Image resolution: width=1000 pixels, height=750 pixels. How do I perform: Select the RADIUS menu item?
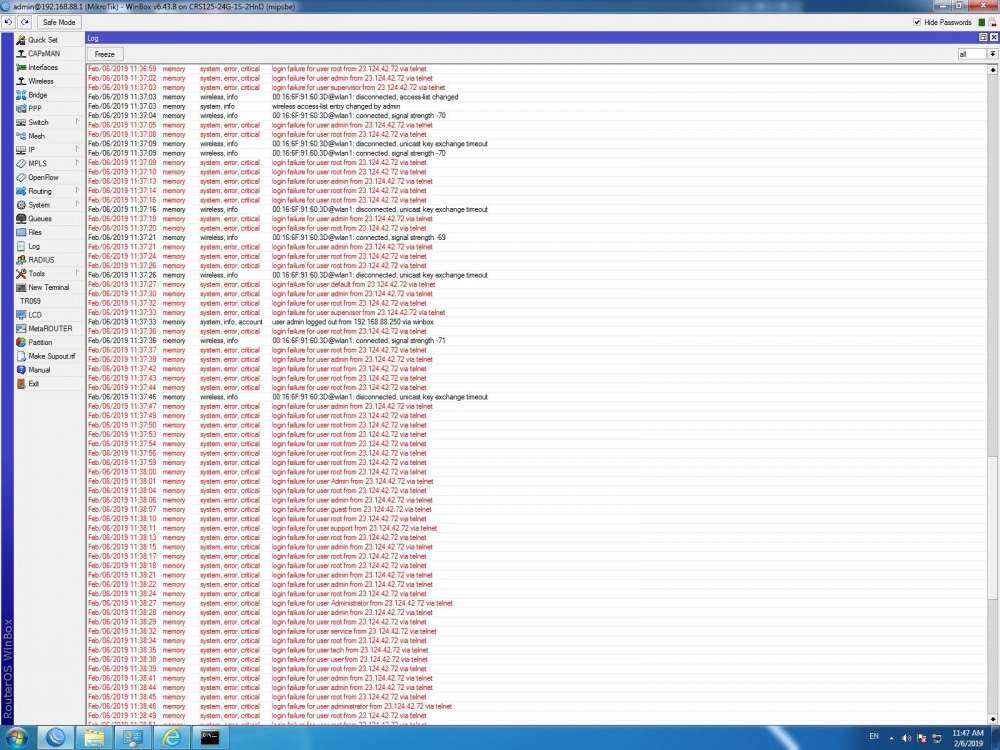pos(41,260)
